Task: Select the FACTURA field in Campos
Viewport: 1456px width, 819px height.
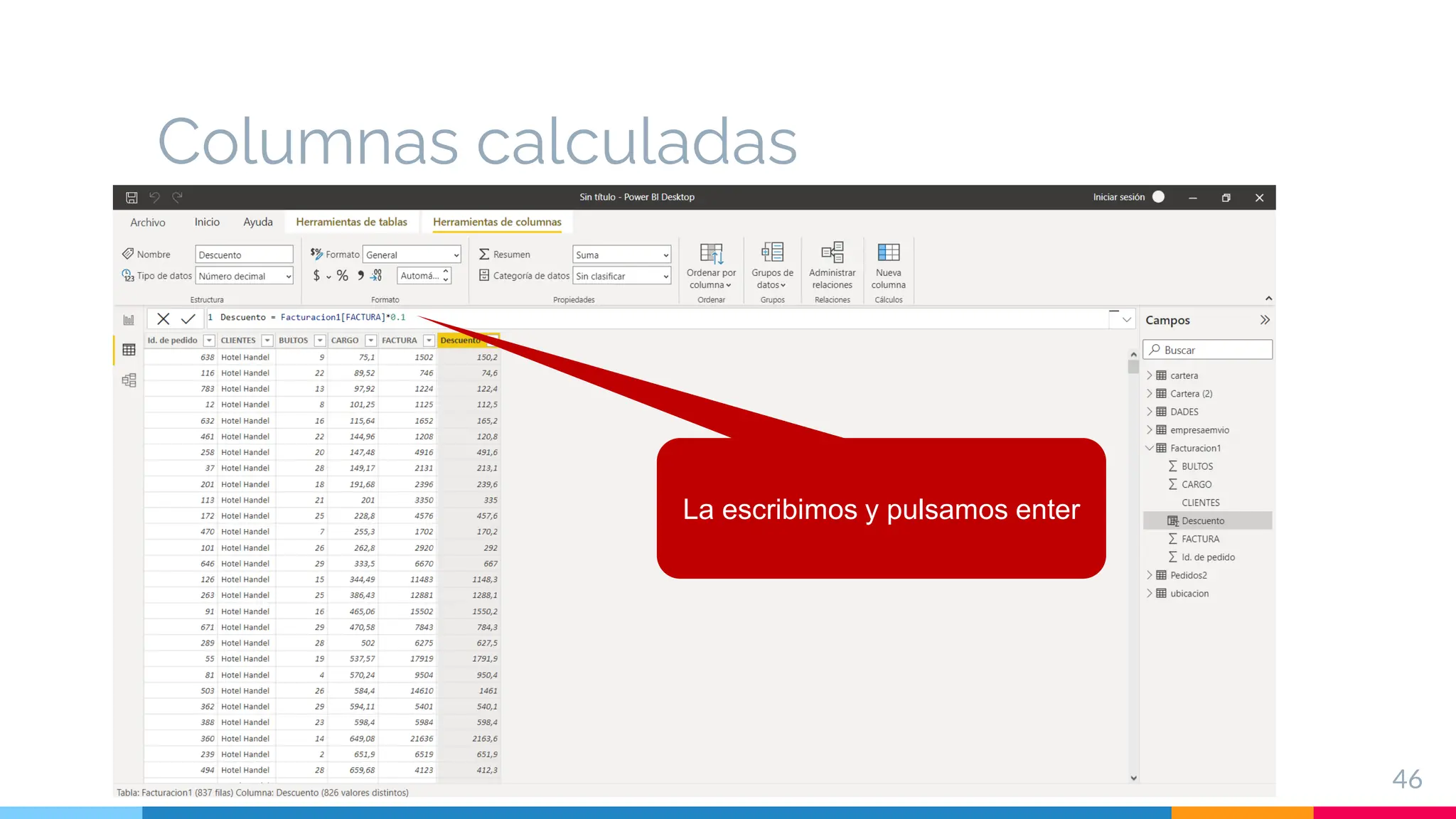Action: click(x=1200, y=539)
